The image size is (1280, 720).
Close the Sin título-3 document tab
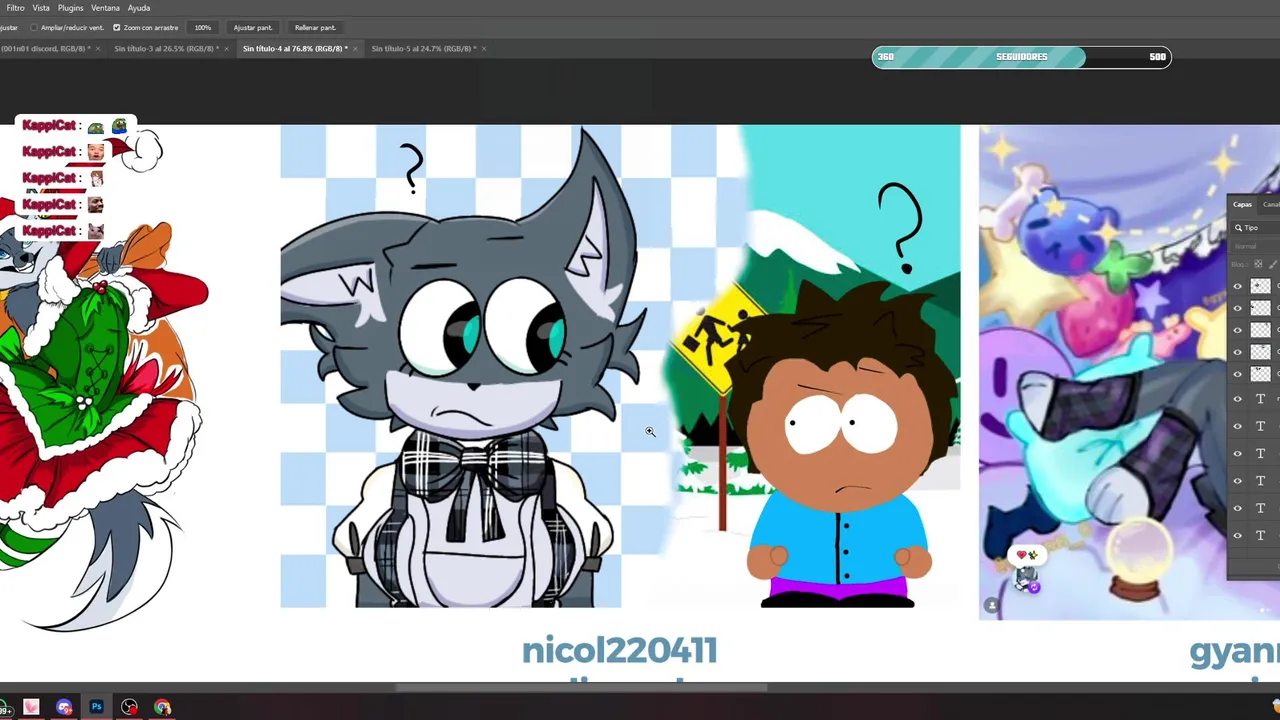coord(226,48)
